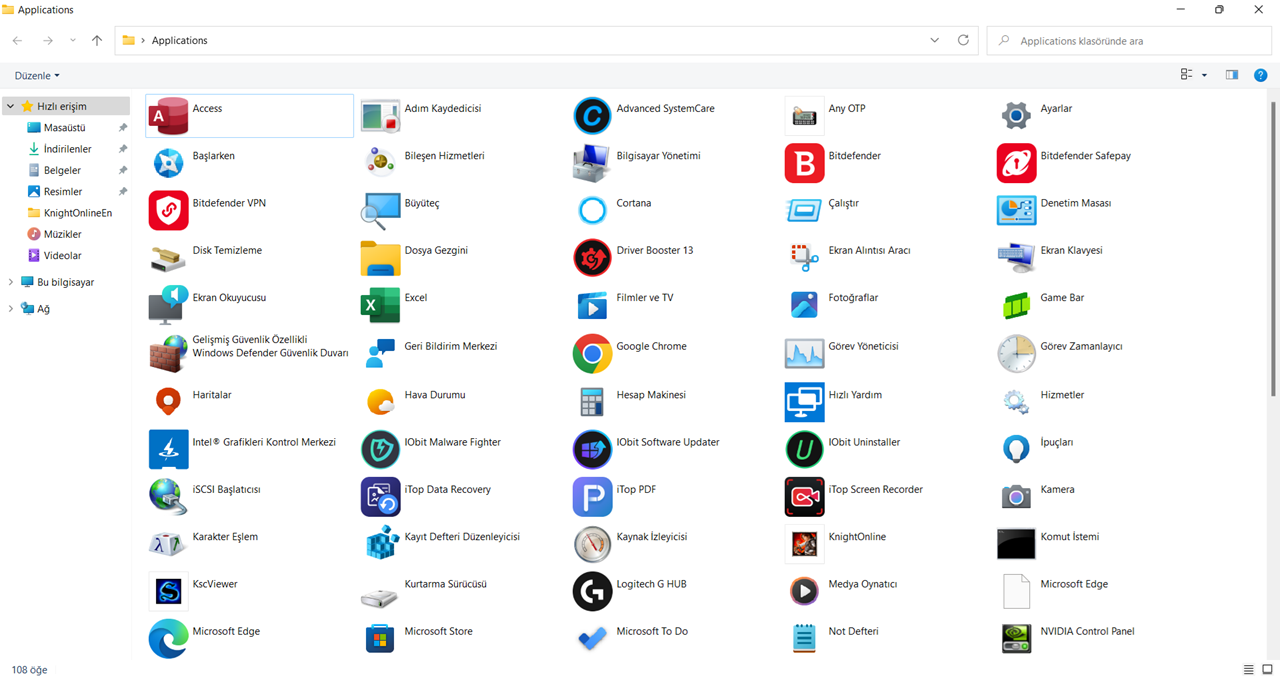
Task: Click the blue help button
Action: pos(1260,74)
